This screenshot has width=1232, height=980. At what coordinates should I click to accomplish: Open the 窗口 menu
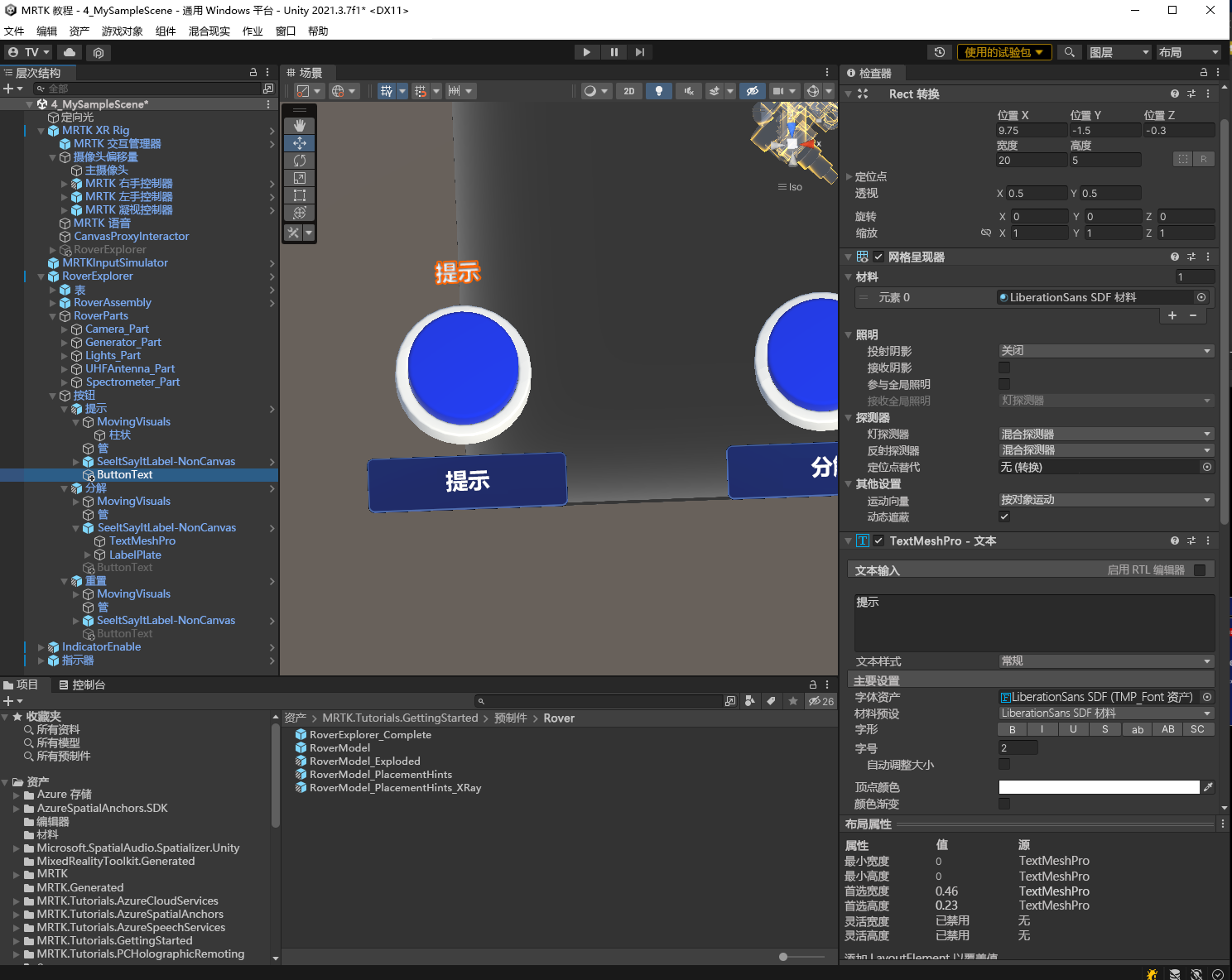tap(285, 31)
